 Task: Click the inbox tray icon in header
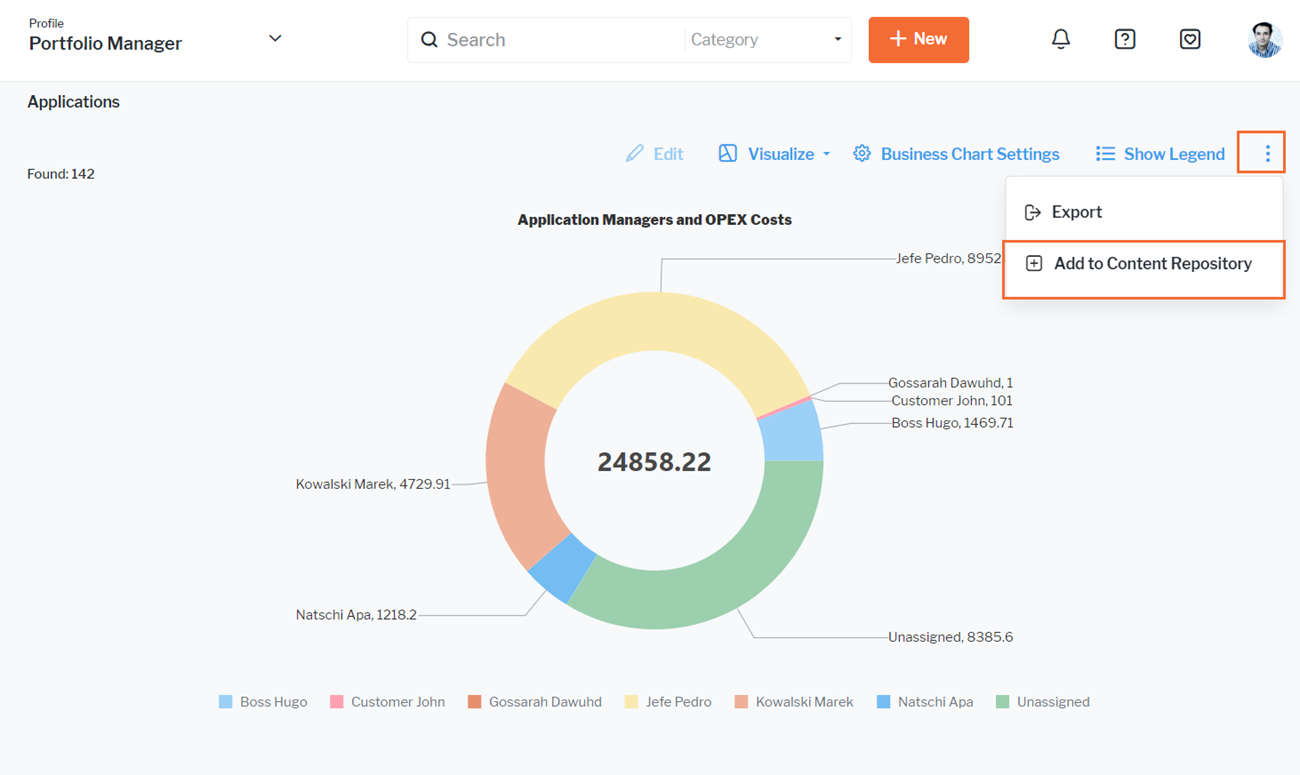(1190, 39)
